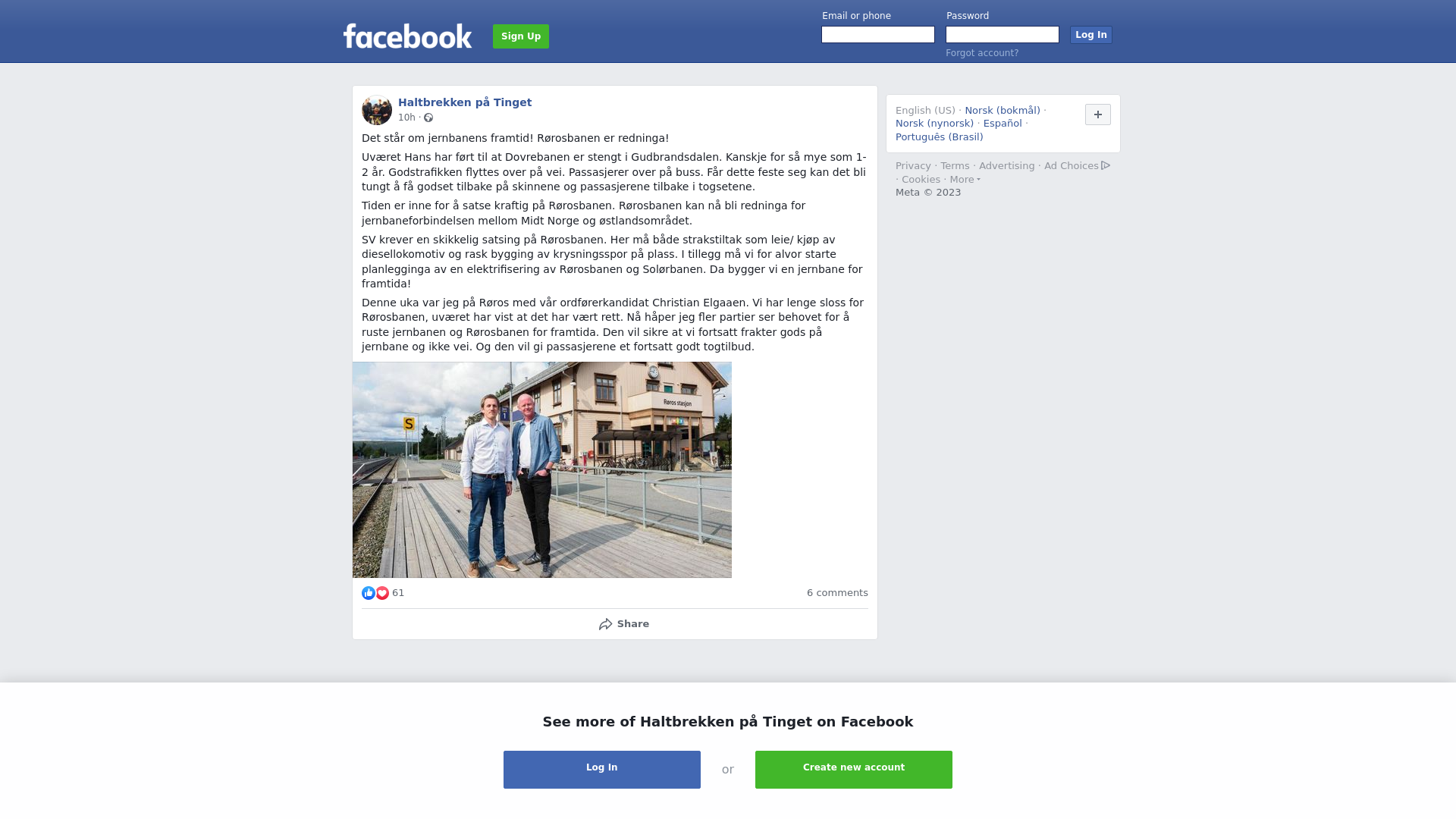This screenshot has width=1456, height=819.
Task: Click the header Log In button
Action: (1091, 35)
